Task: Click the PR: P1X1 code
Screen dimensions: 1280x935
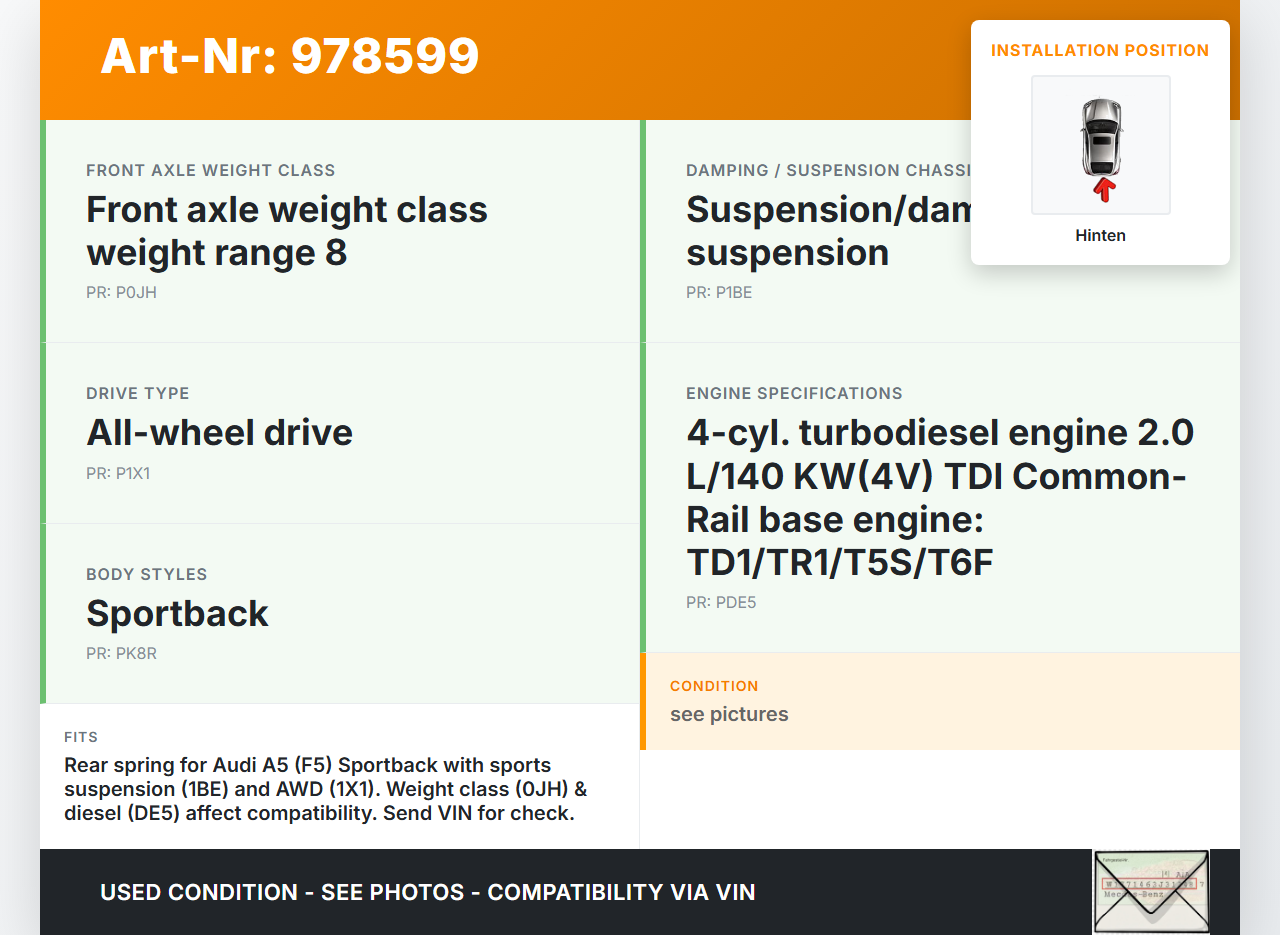Action: pos(118,473)
